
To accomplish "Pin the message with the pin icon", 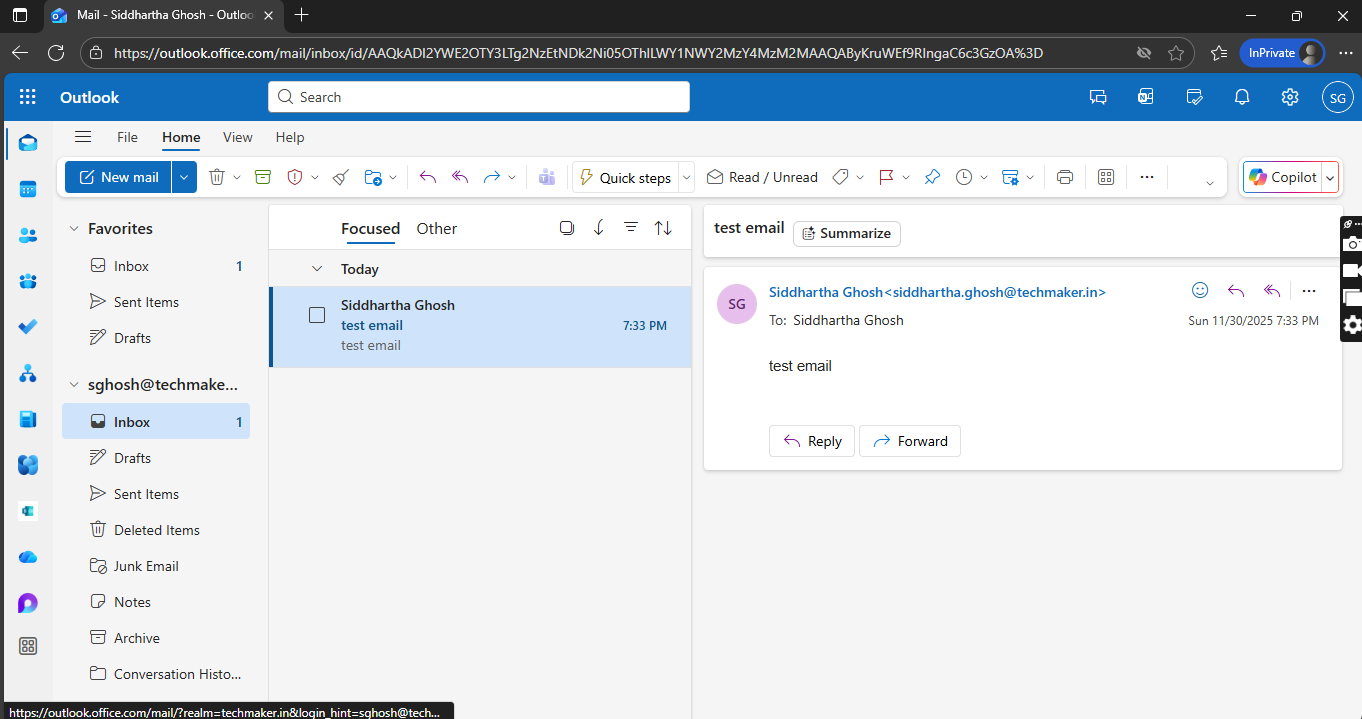I will 932,177.
